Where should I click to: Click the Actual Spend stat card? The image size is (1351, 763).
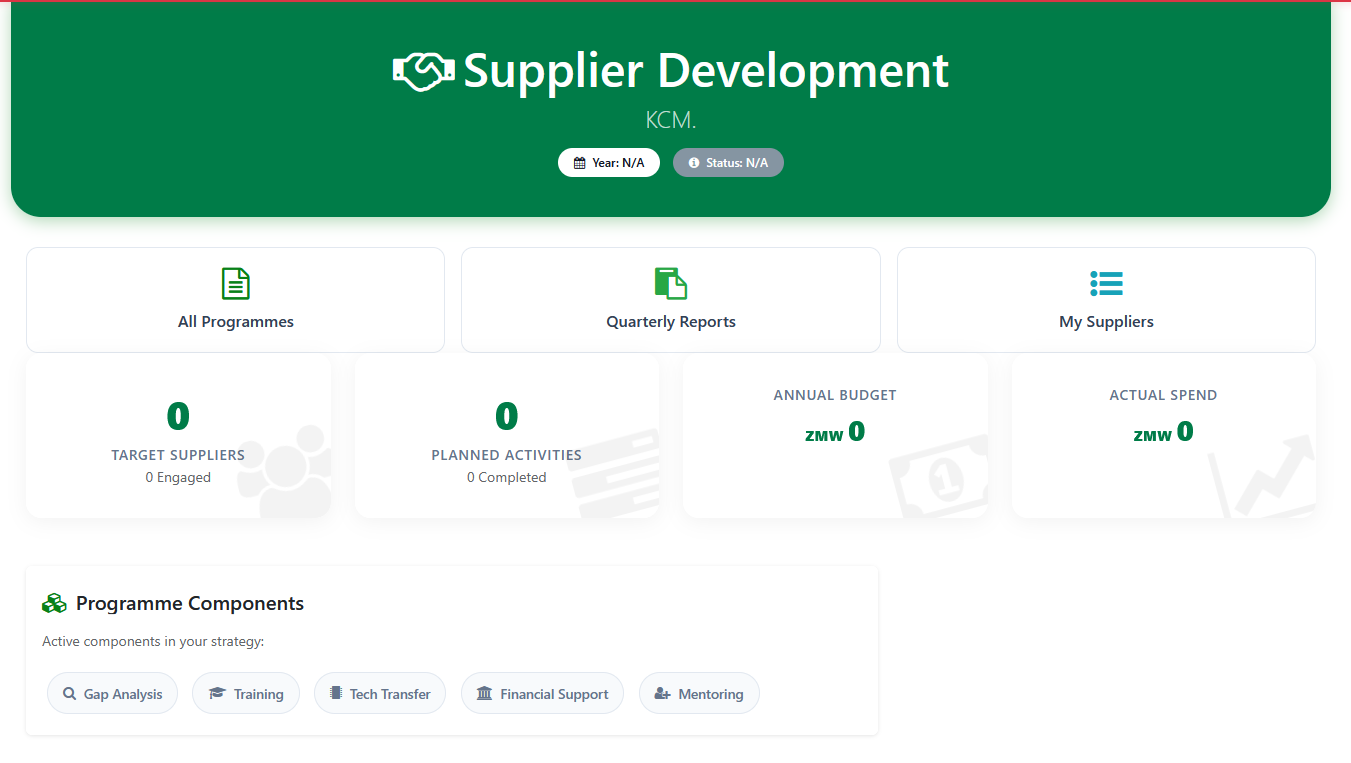(1163, 437)
